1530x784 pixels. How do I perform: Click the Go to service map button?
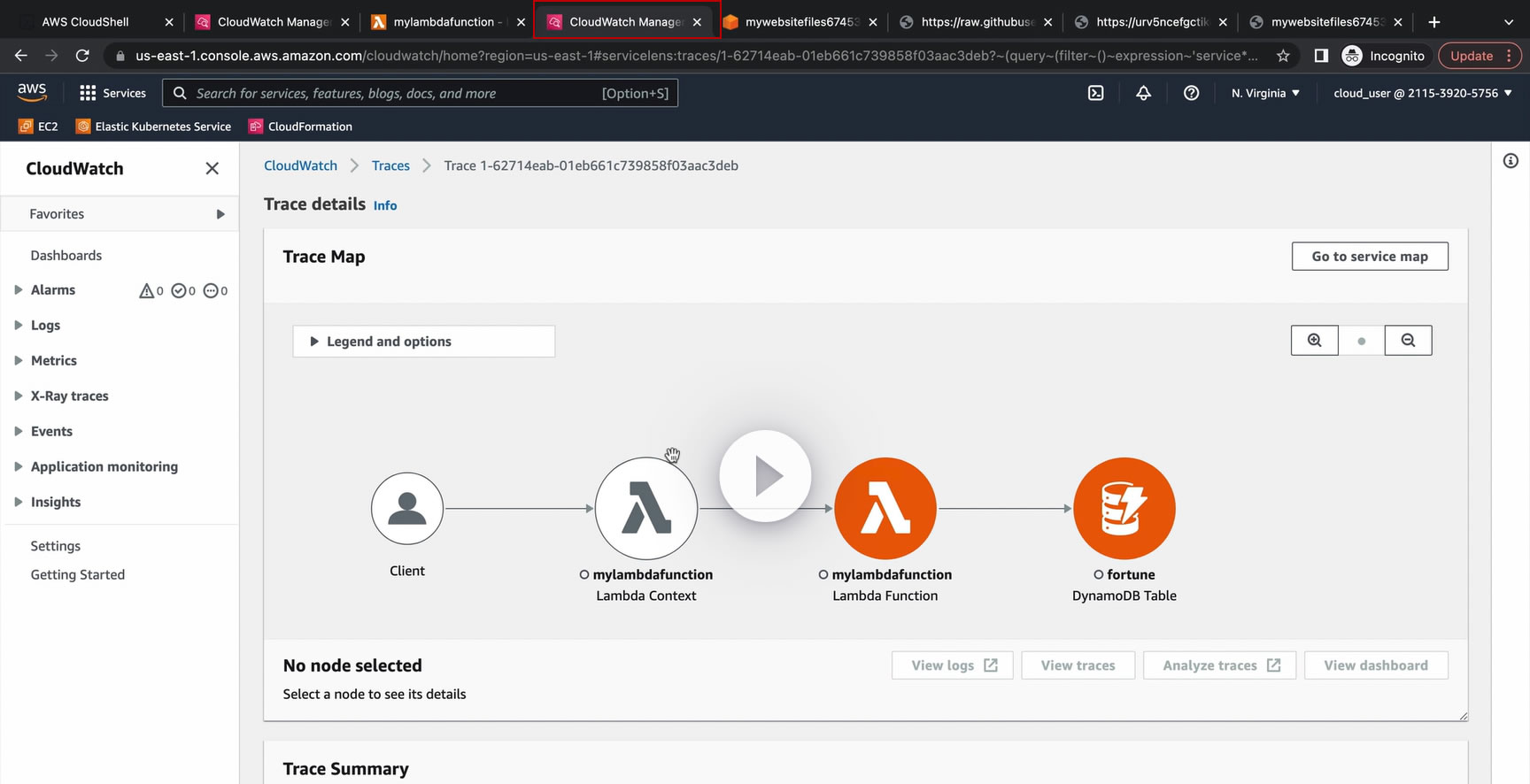click(1369, 257)
